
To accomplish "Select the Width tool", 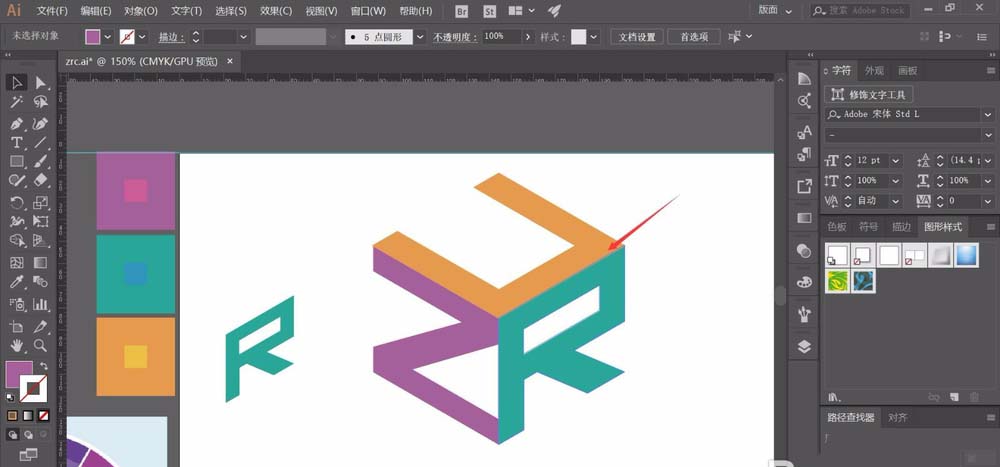I will pos(17,222).
